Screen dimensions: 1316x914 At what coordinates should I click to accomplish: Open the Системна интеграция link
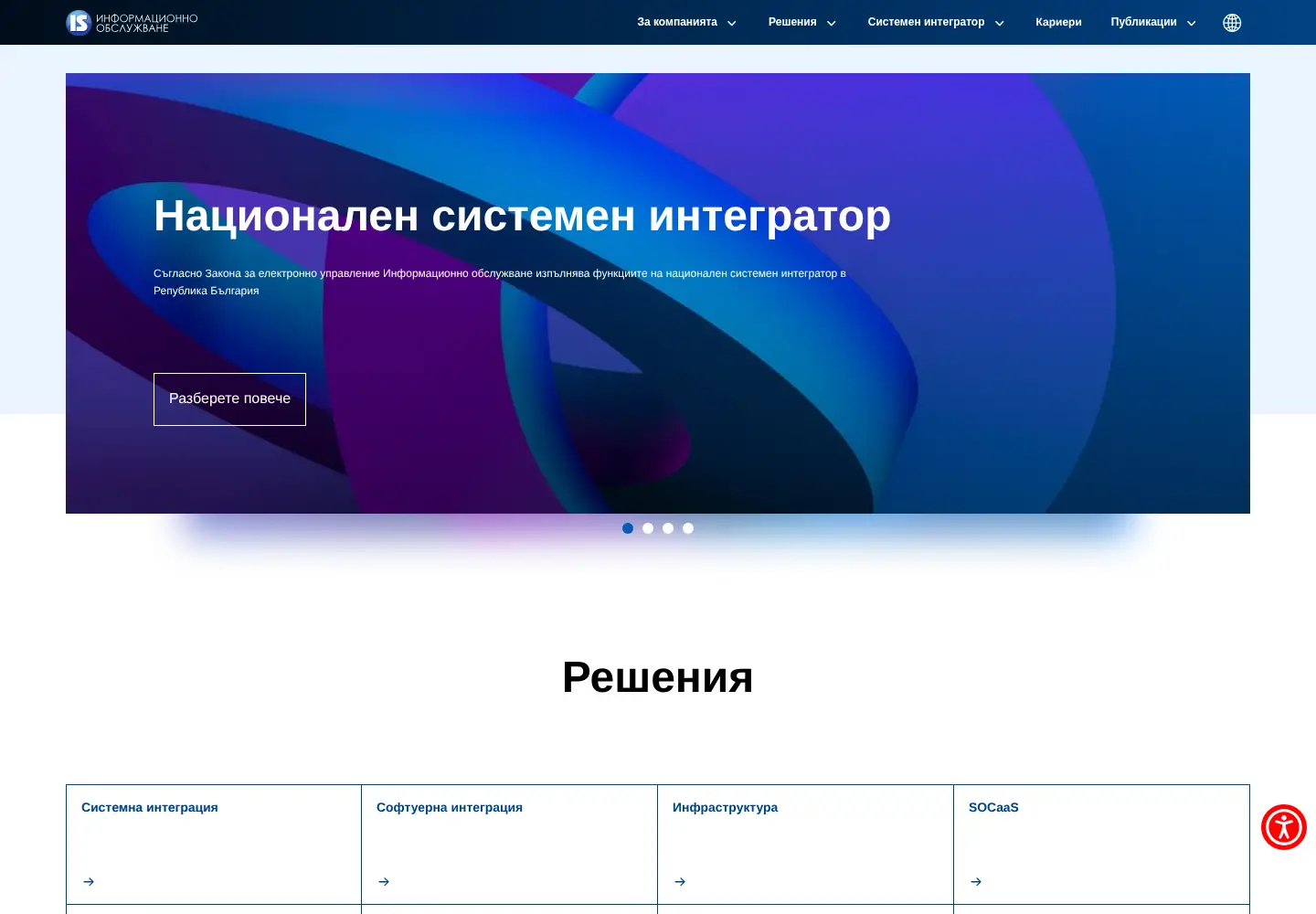click(x=150, y=807)
